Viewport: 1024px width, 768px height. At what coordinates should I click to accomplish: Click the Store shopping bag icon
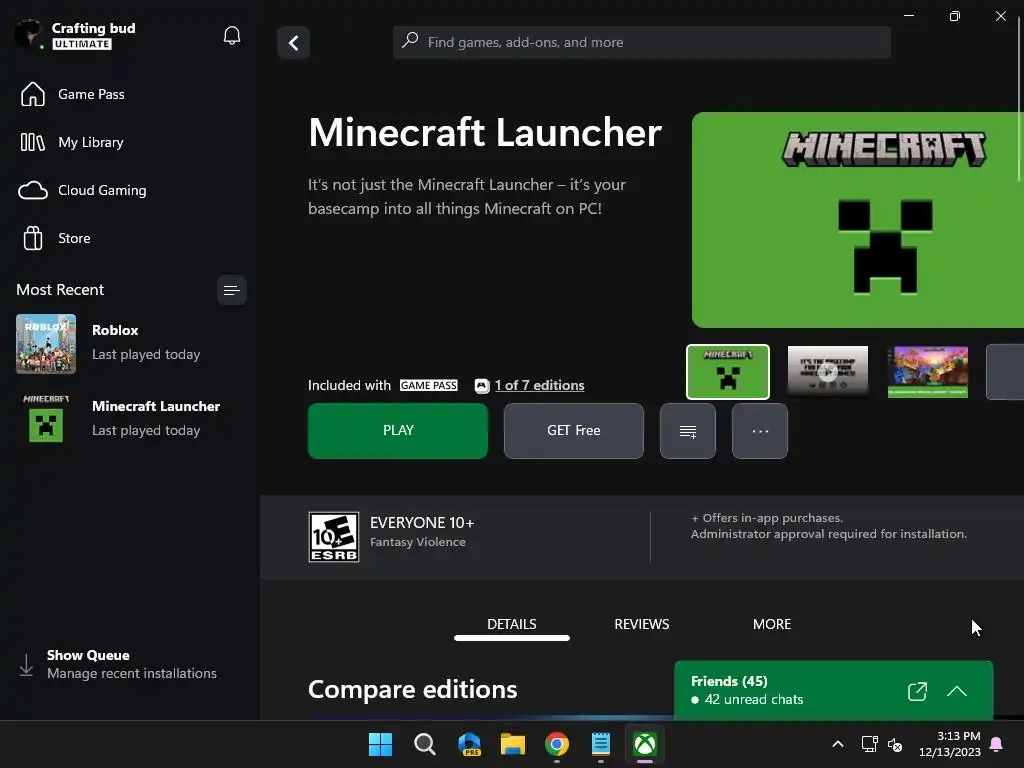pos(33,238)
